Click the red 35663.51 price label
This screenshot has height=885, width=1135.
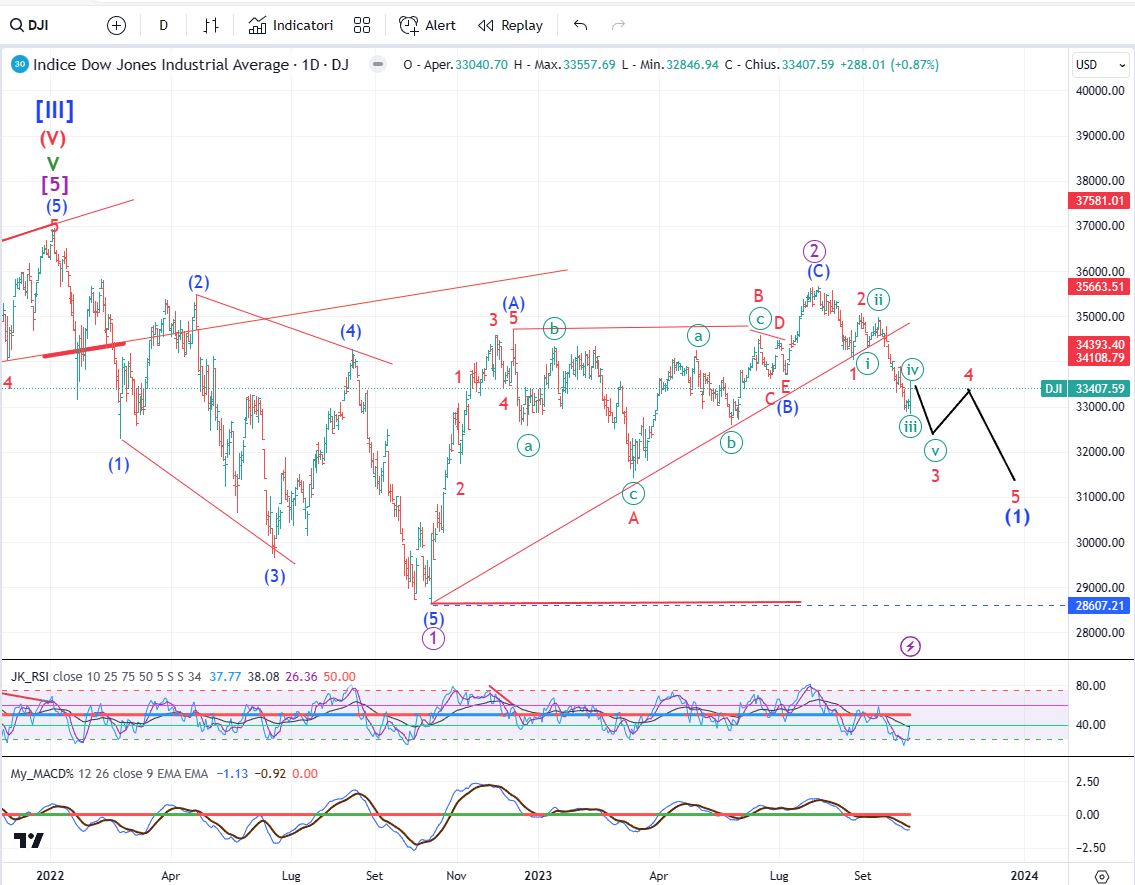(1099, 287)
